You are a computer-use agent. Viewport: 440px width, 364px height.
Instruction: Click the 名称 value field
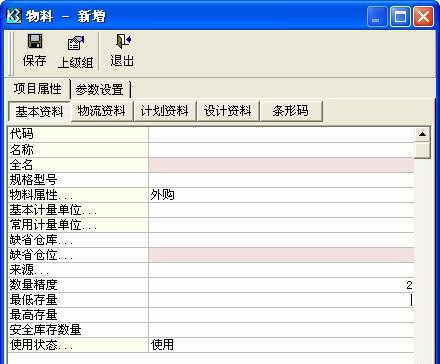pos(281,150)
